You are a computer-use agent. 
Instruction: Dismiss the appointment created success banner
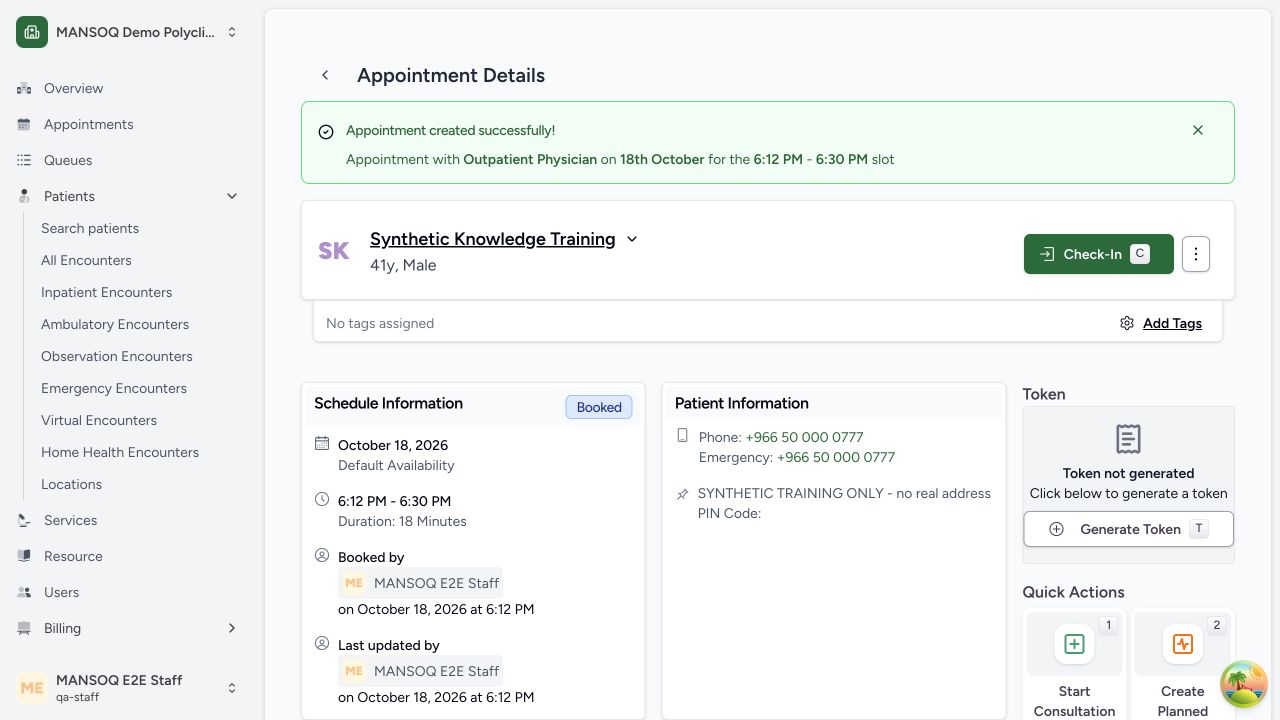click(x=1198, y=130)
